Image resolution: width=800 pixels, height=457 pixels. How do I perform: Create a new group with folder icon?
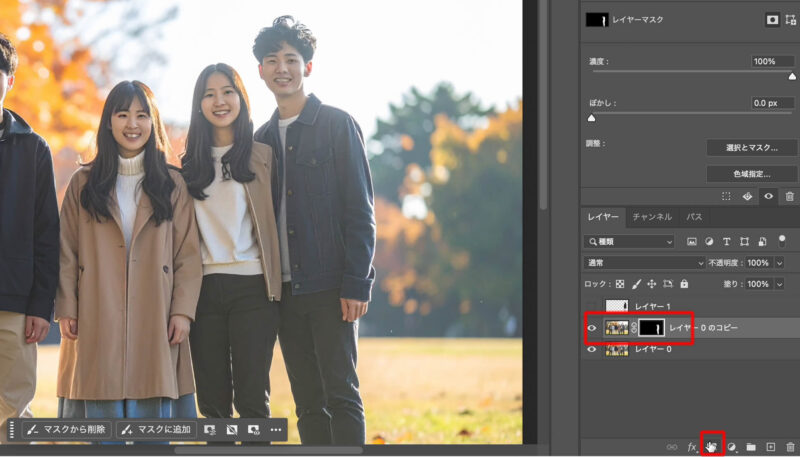(x=751, y=447)
